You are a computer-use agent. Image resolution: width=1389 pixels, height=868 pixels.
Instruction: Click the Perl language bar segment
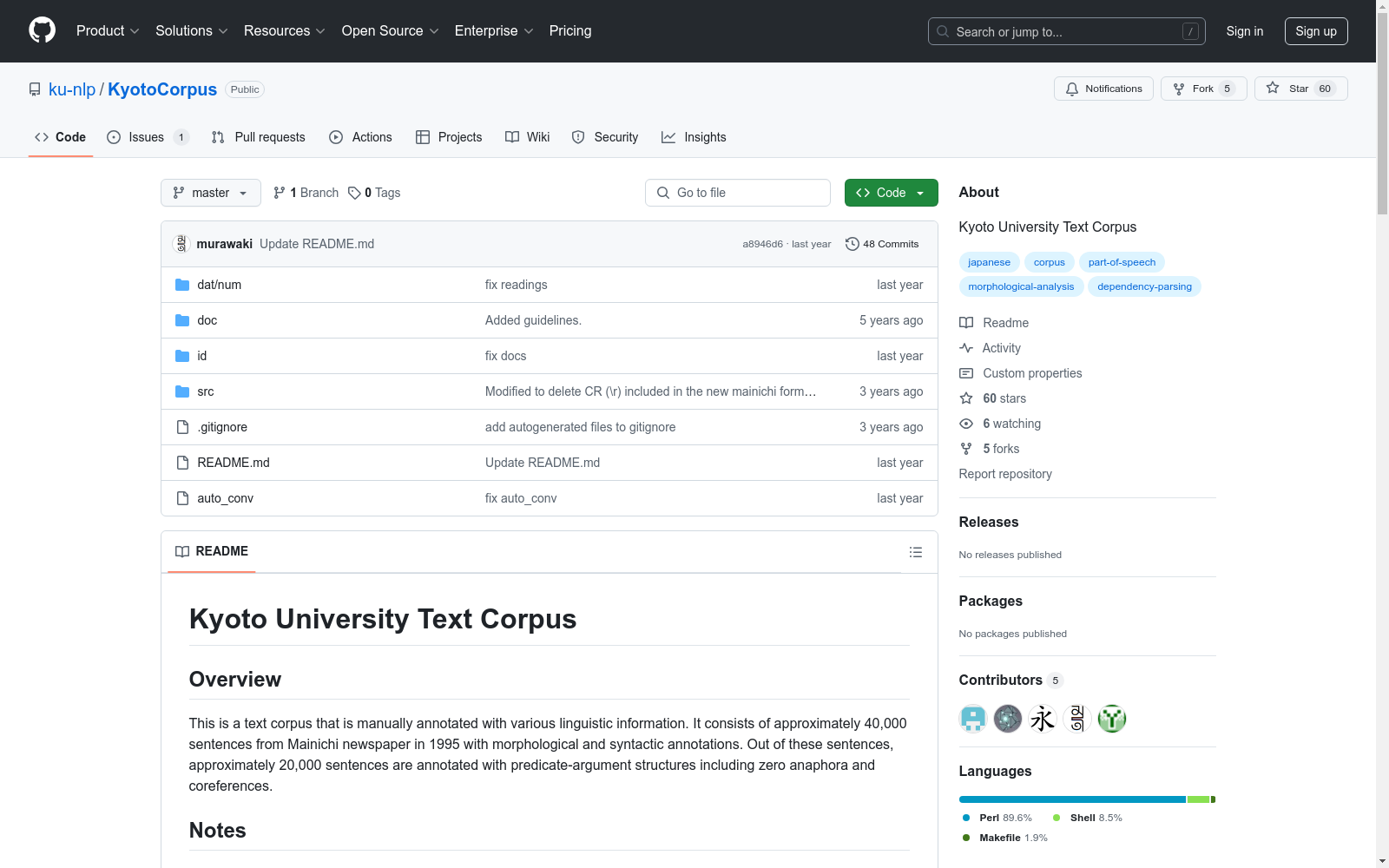click(x=1072, y=799)
